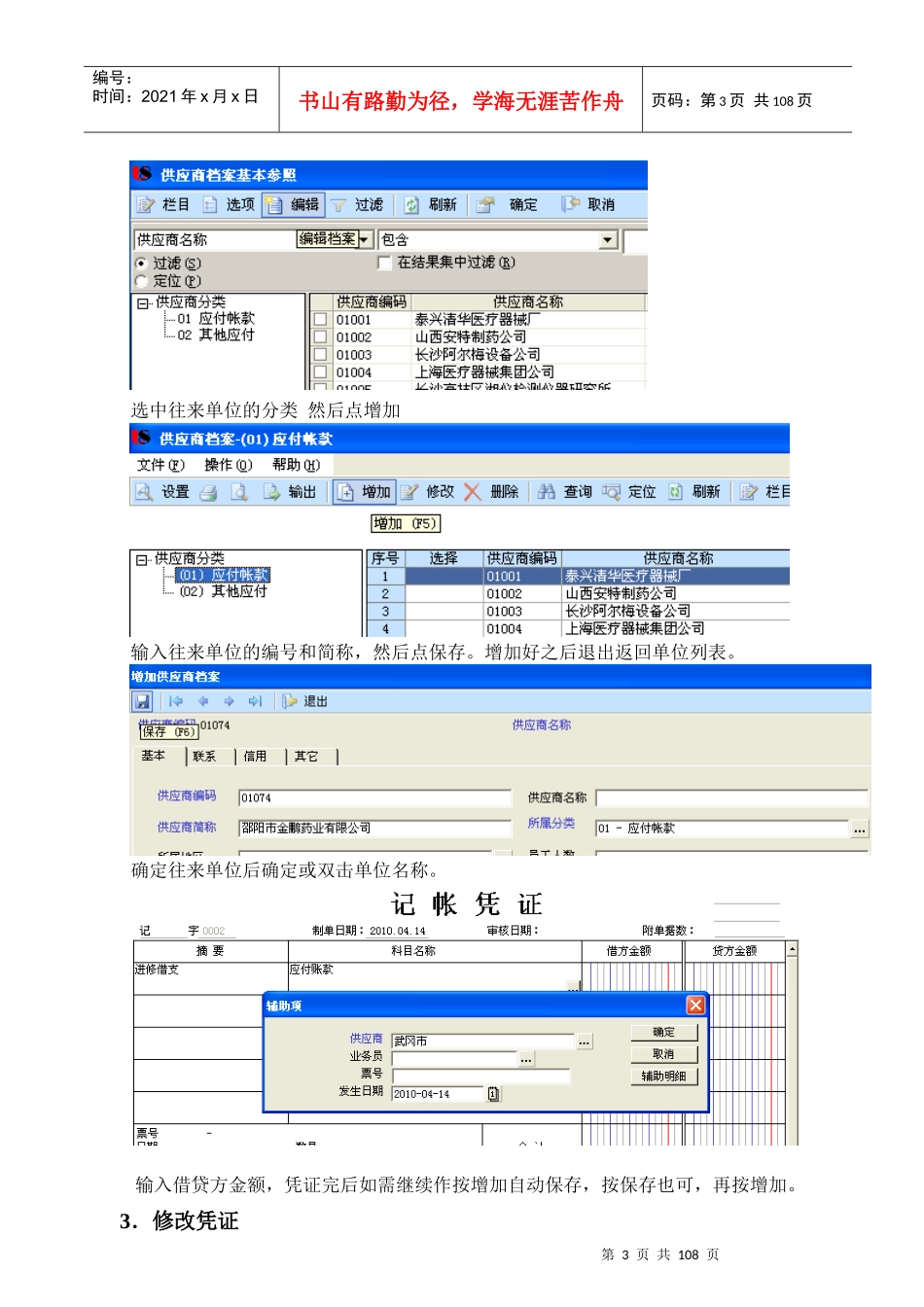Viewport: 924px width, 1307px height.
Task: Click 修改 pencil icon in toolbar
Action: (409, 492)
